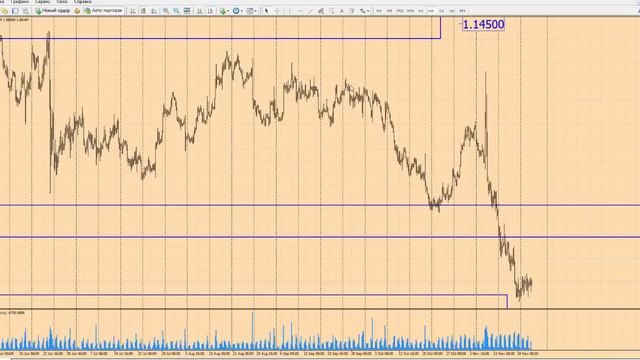The width and height of the screenshot is (640, 360).
Task: Click the tile windows icon
Action: (187, 11)
